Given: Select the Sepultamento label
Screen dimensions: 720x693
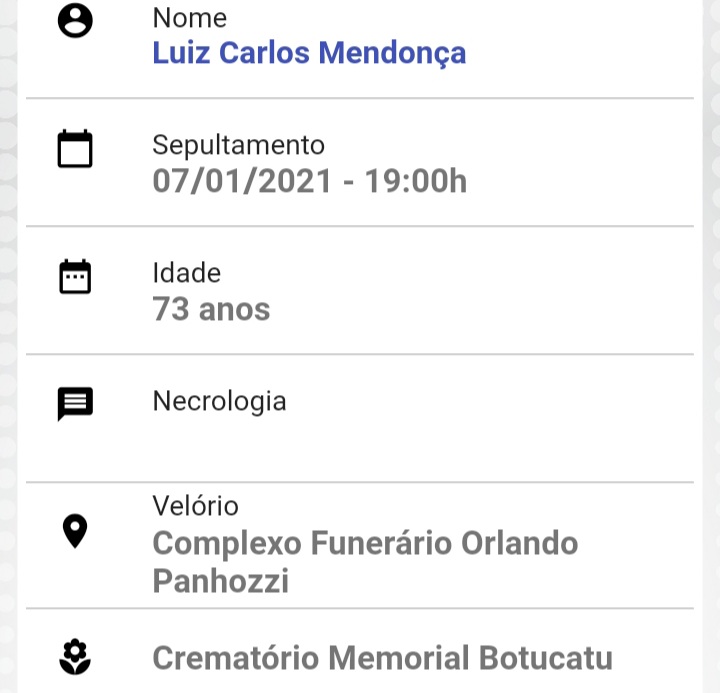Looking at the screenshot, I should (x=238, y=146).
